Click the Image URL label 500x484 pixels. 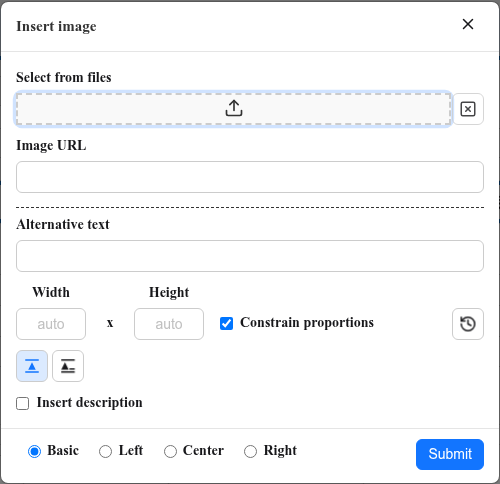(51, 145)
